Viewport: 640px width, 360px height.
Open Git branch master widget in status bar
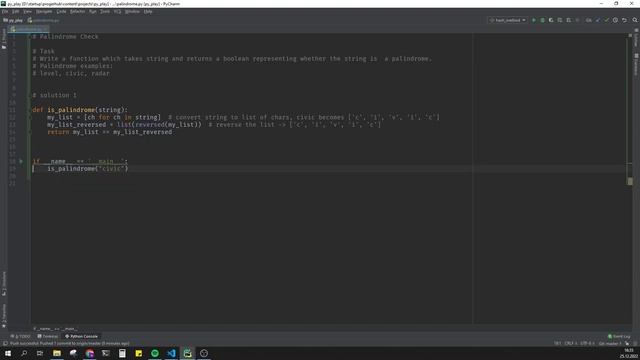(610, 344)
